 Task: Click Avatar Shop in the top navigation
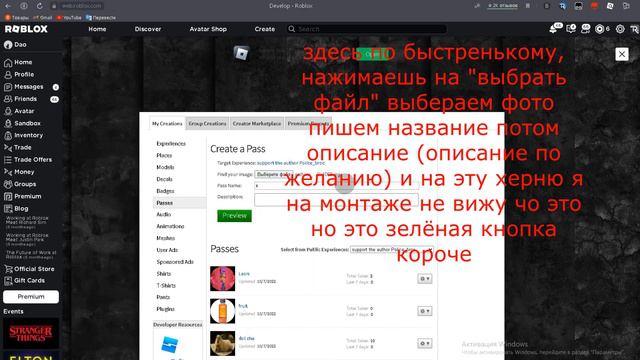(208, 29)
